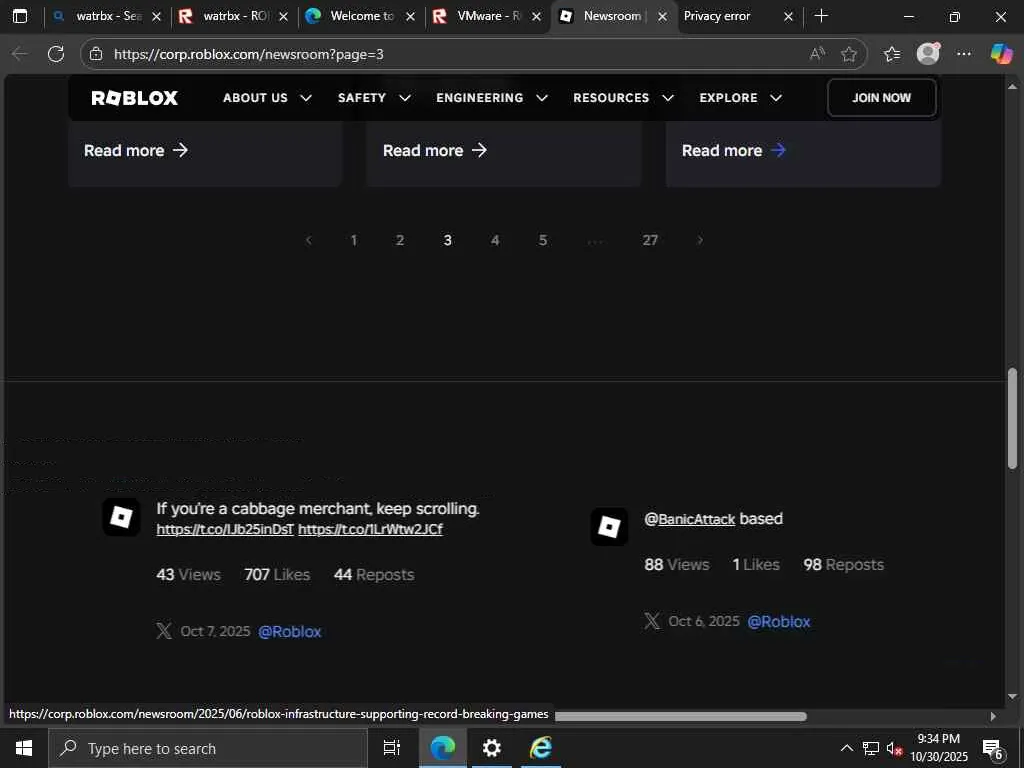Click the browser back arrow

[20, 54]
